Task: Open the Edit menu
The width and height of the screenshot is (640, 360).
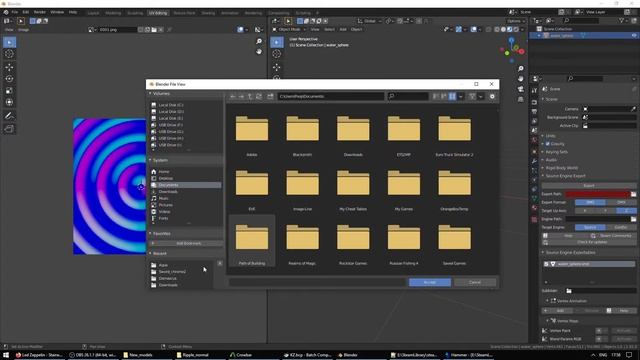Action: (26, 12)
